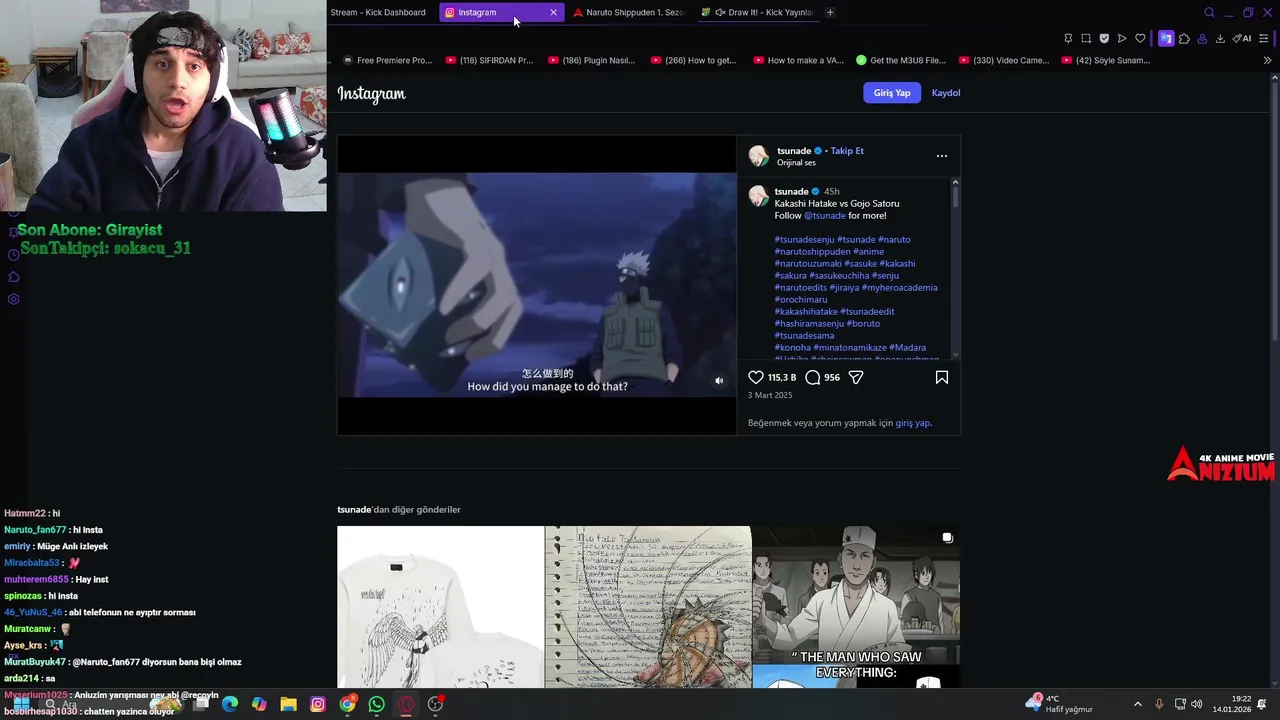Open (330) Video Came... bookmark
Screen dimensions: 1280x720
[x=1004, y=60]
